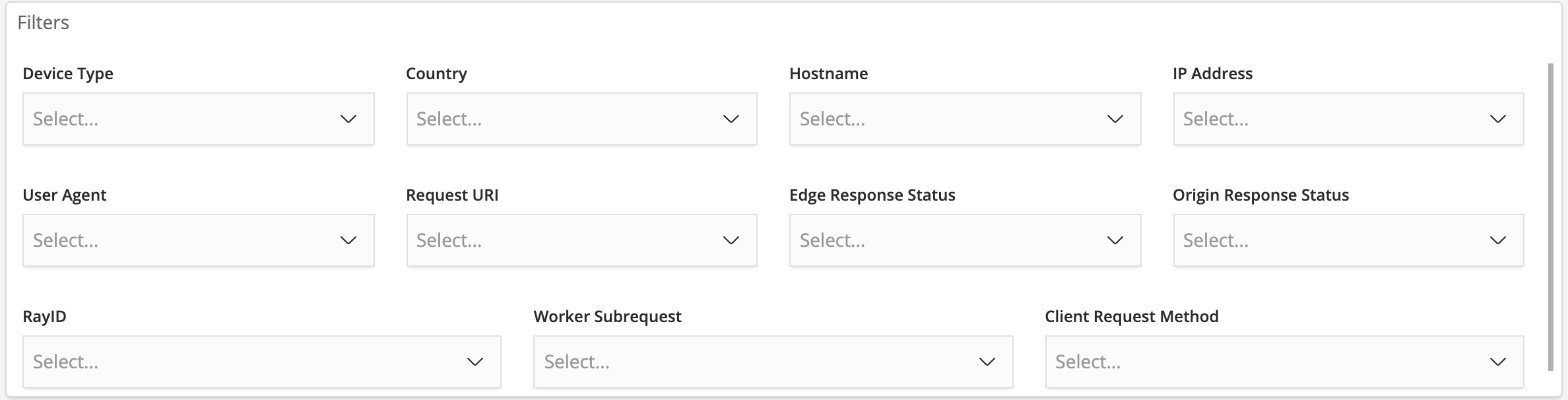Click the Country dropdown arrow
The width and height of the screenshot is (1568, 400).
(x=732, y=119)
